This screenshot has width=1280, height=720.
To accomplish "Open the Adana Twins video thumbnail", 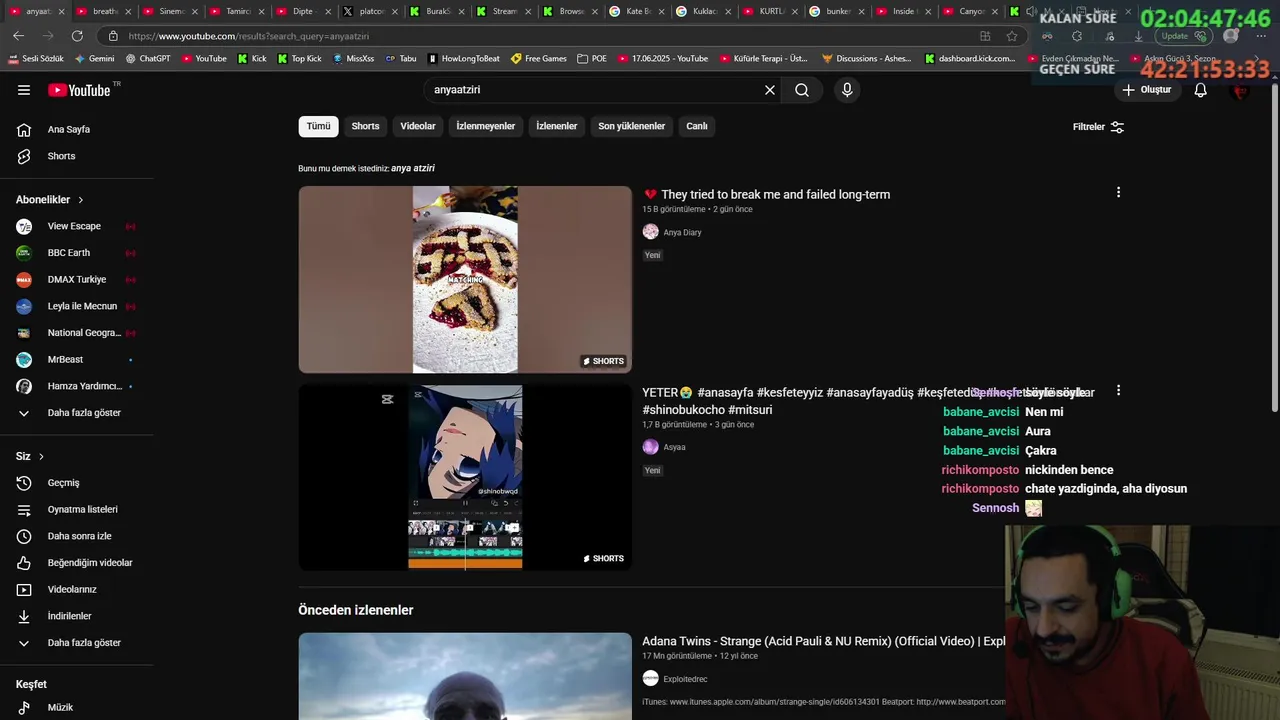I will 465,676.
